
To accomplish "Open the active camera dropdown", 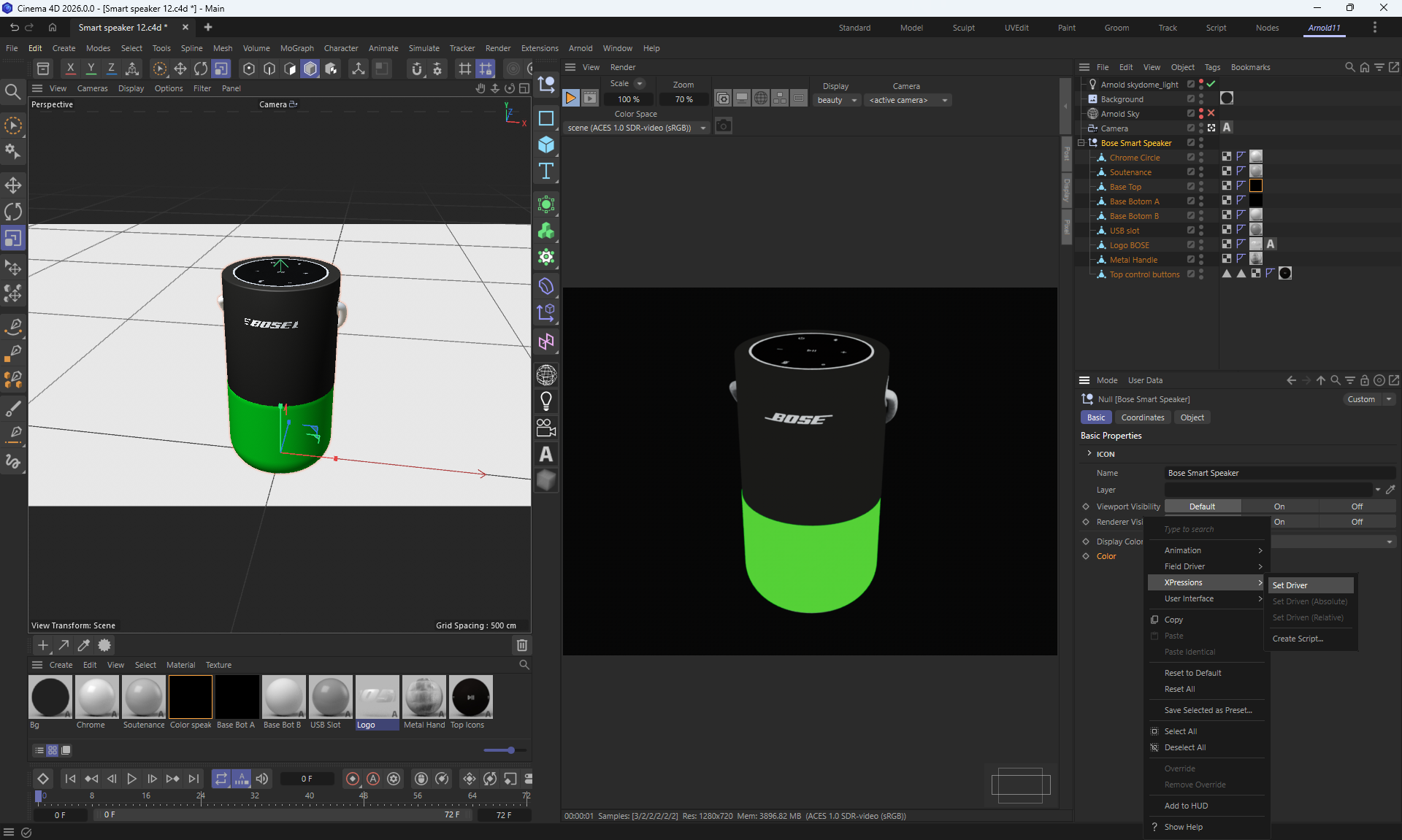I will click(908, 100).
